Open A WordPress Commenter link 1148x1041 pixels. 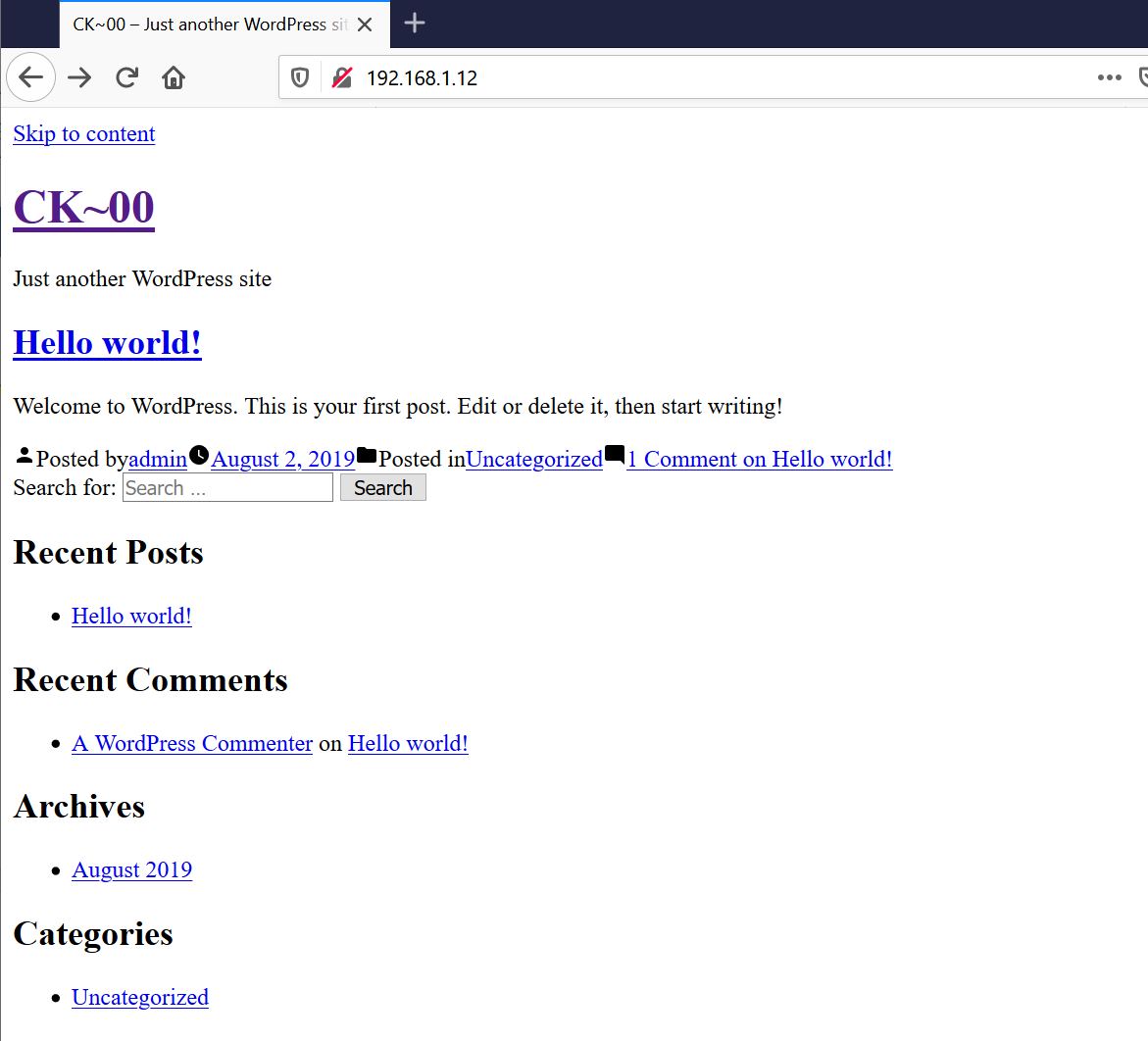click(192, 743)
